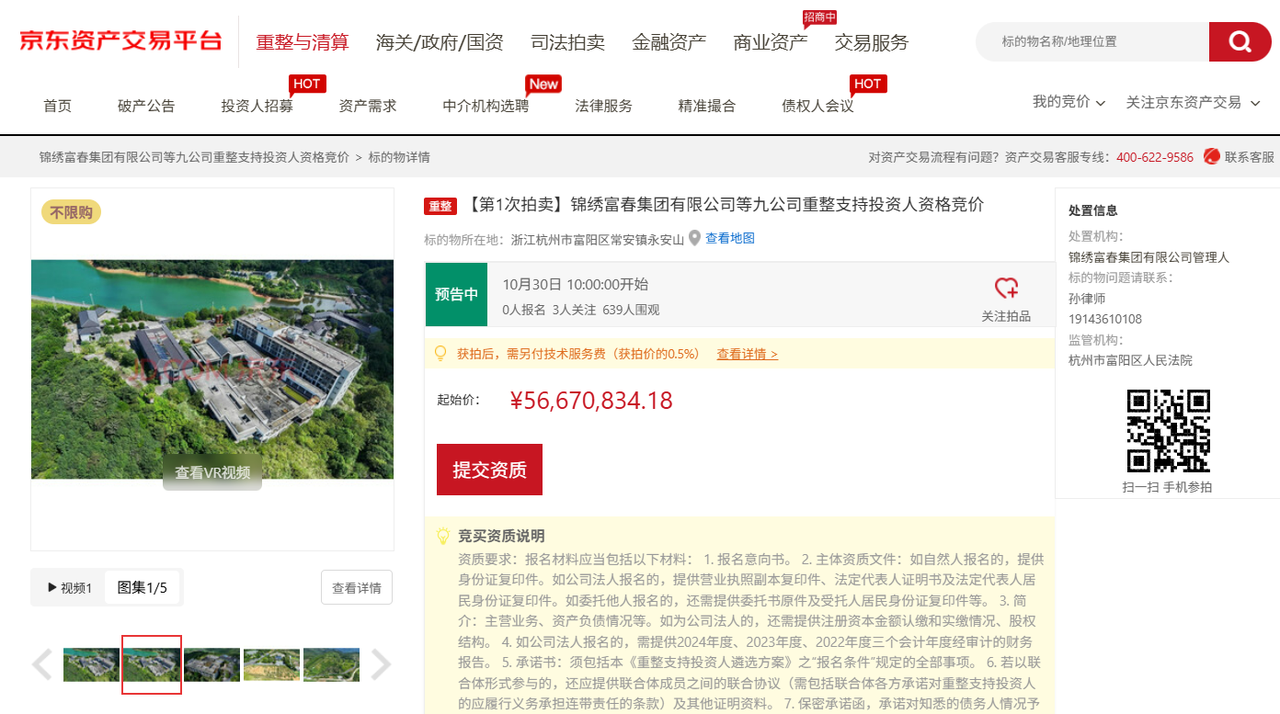
Task: Select the third gallery thumbnail
Action: coord(212,665)
